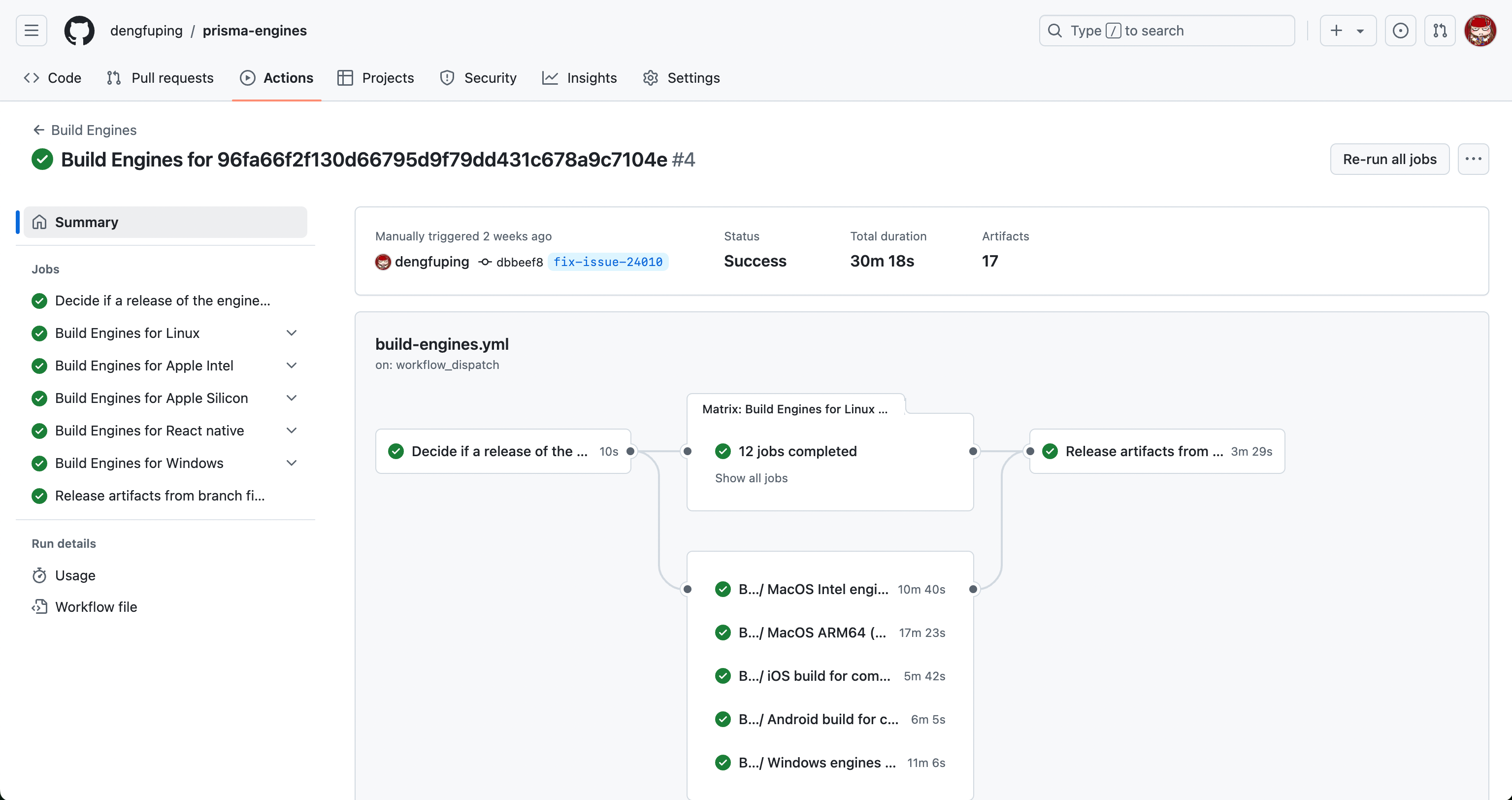The height and width of the screenshot is (800, 1512).
Task: Click the Workflow file code icon
Action: [39, 607]
